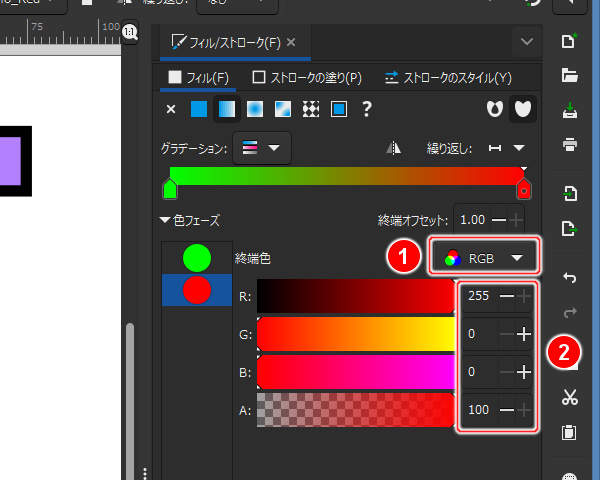Choose the nonzero fill rule heart icon
The image size is (600, 480).
(x=523, y=109)
